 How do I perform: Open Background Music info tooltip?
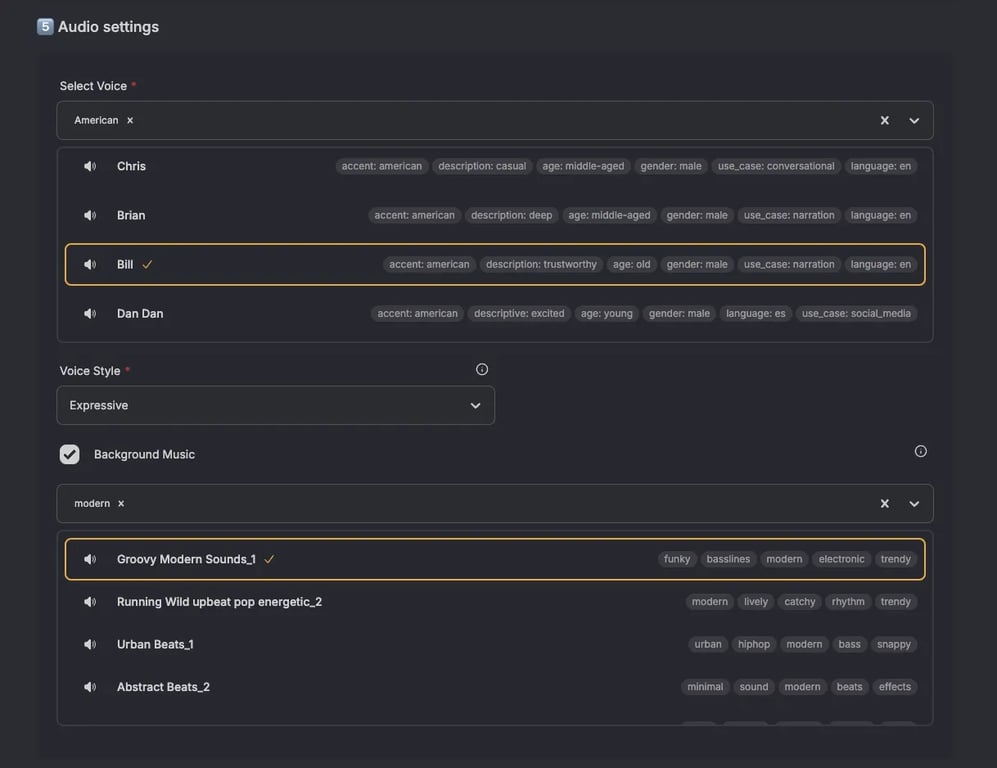[x=921, y=451]
